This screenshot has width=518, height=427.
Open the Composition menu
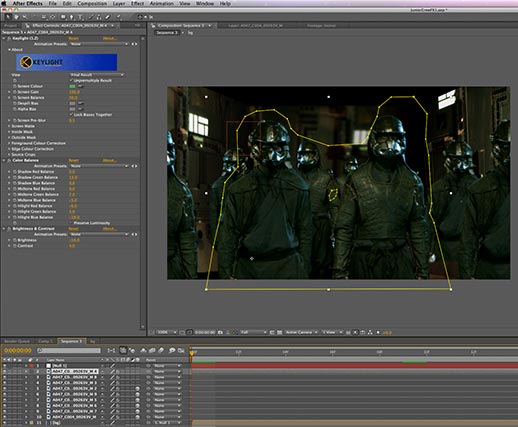[92, 3]
